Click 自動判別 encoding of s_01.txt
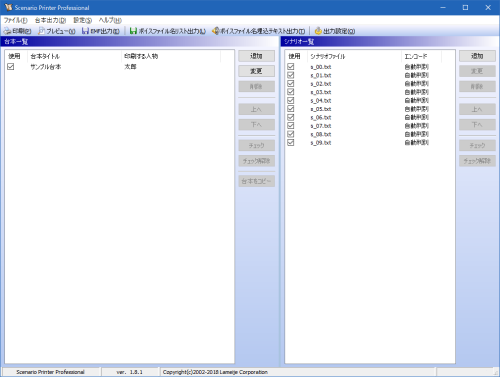Image resolution: width=500 pixels, height=377 pixels. pos(417,75)
